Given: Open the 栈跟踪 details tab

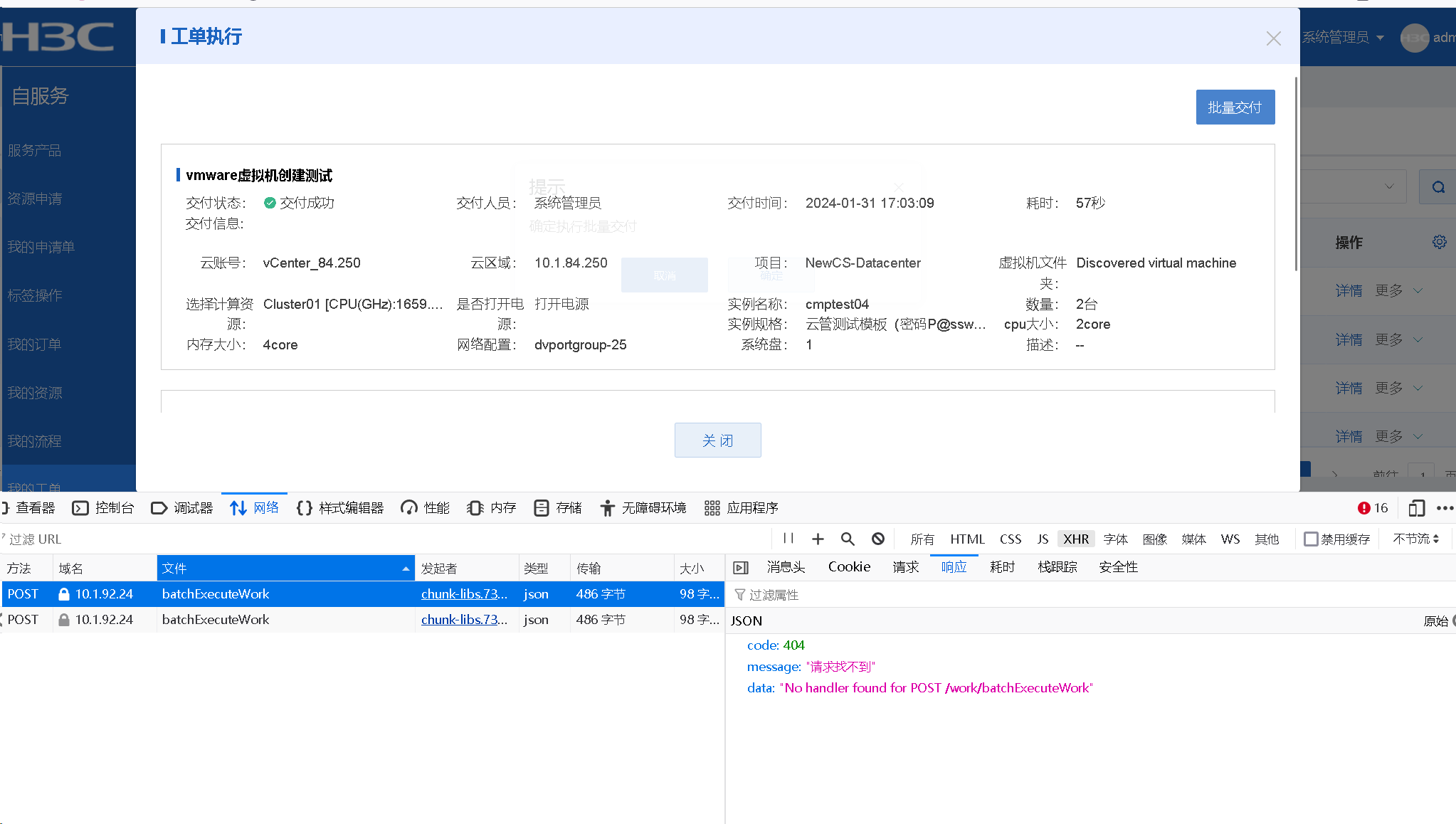Looking at the screenshot, I should [1057, 567].
